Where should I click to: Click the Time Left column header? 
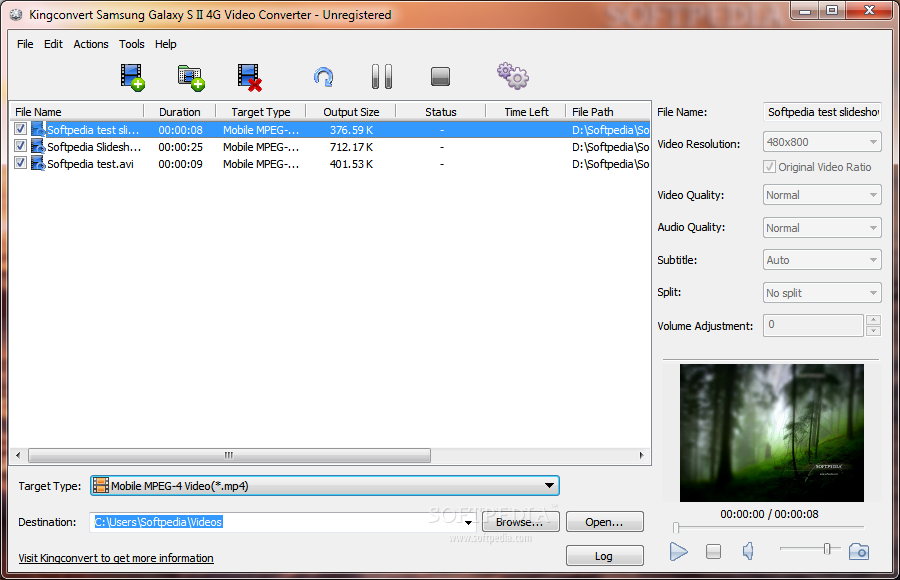[526, 111]
